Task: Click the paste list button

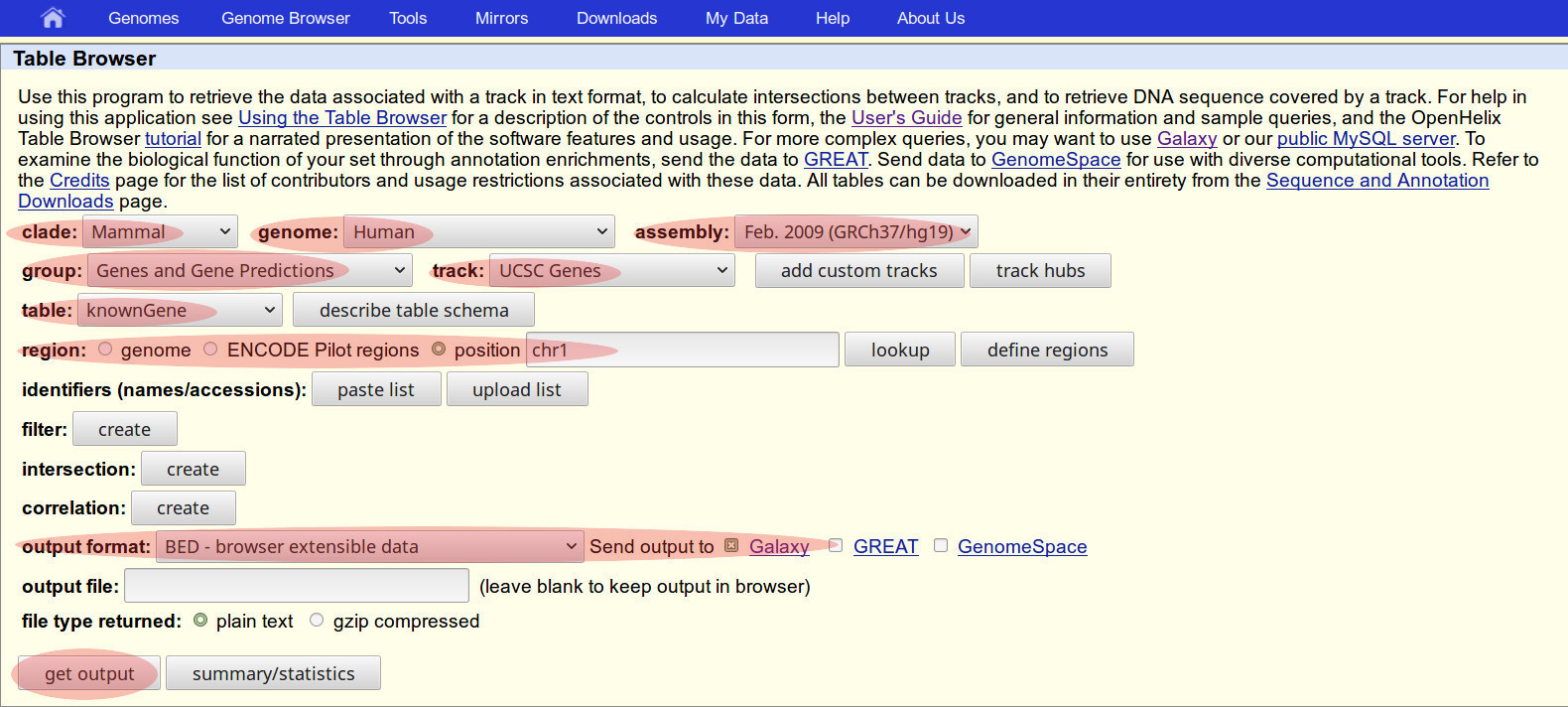Action: (376, 389)
